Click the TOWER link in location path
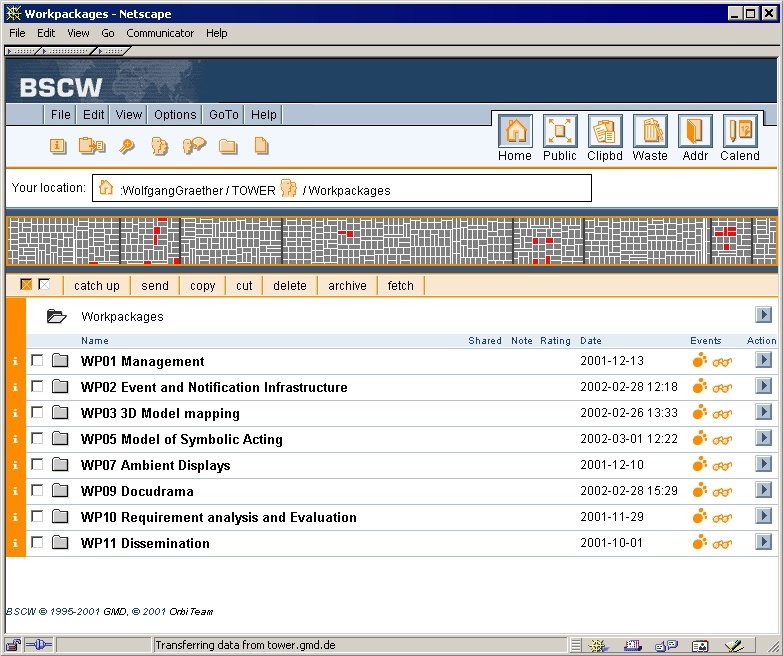Image resolution: width=783 pixels, height=656 pixels. pyautogui.click(x=253, y=190)
